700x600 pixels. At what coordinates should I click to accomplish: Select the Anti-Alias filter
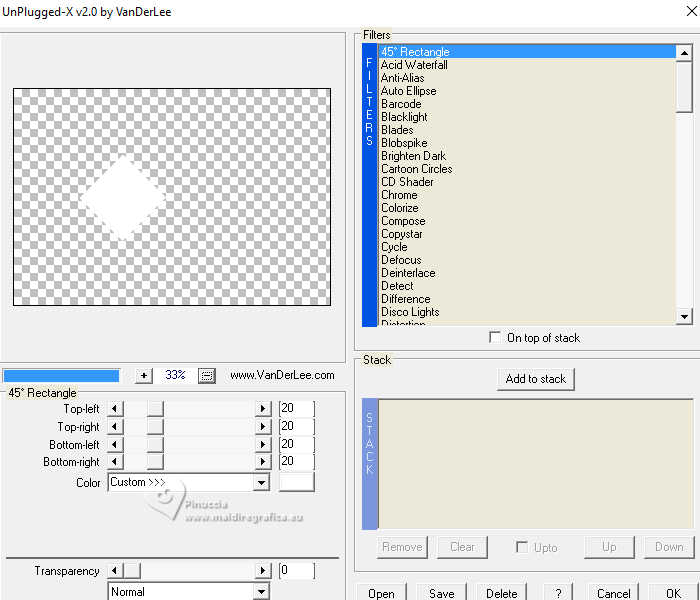pos(527,78)
